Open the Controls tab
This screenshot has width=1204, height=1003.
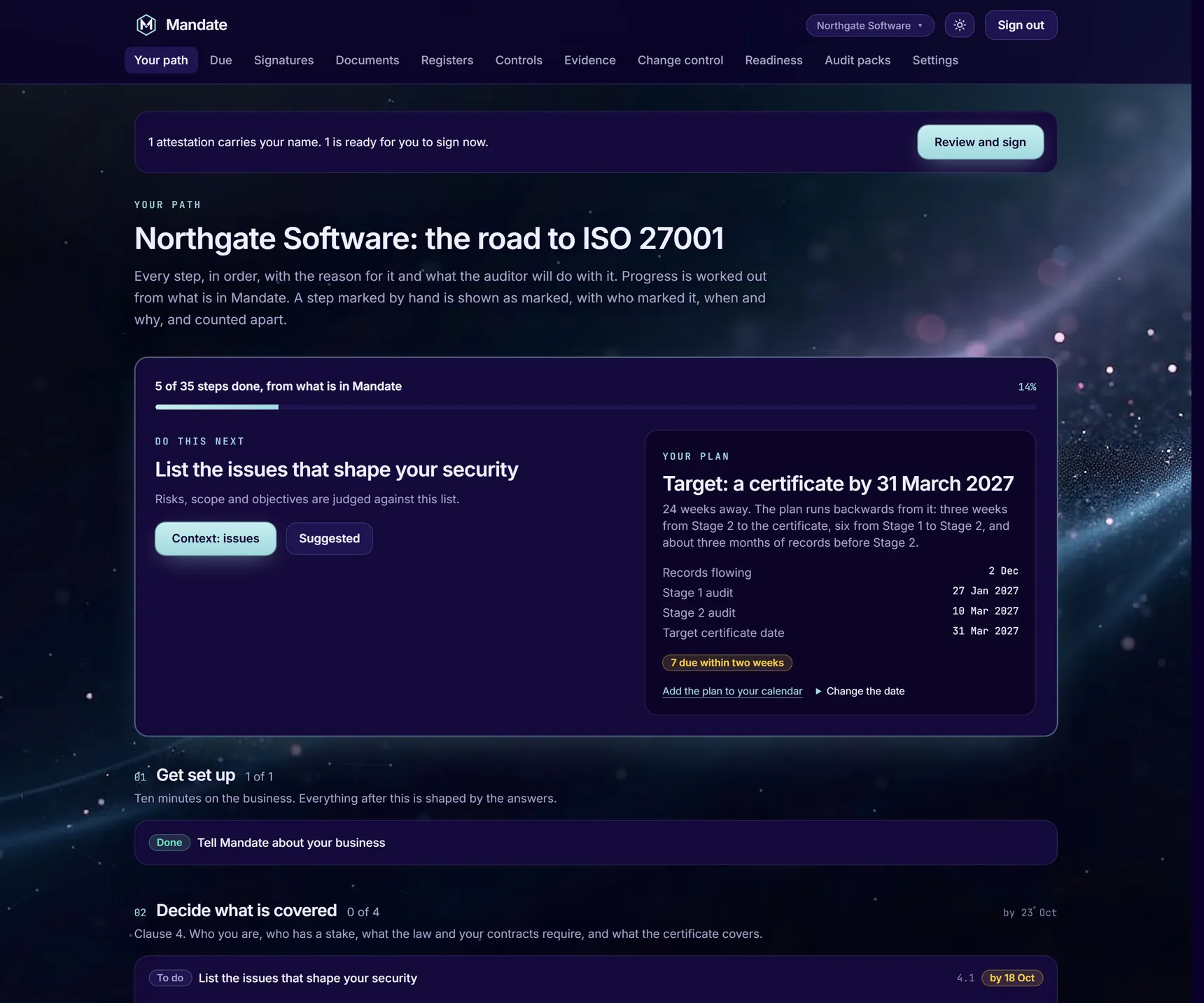519,60
